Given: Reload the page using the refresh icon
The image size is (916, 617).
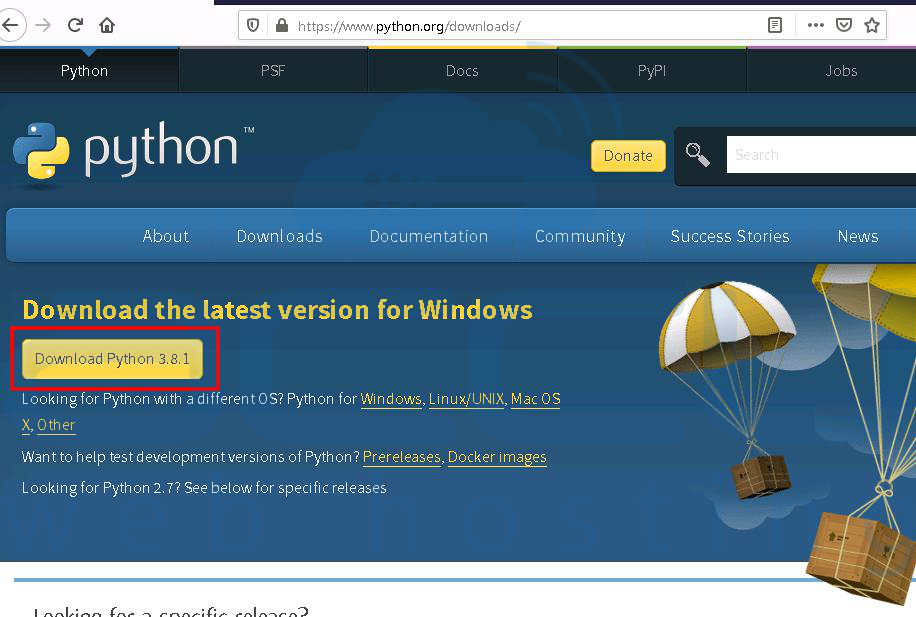Looking at the screenshot, I should point(75,25).
